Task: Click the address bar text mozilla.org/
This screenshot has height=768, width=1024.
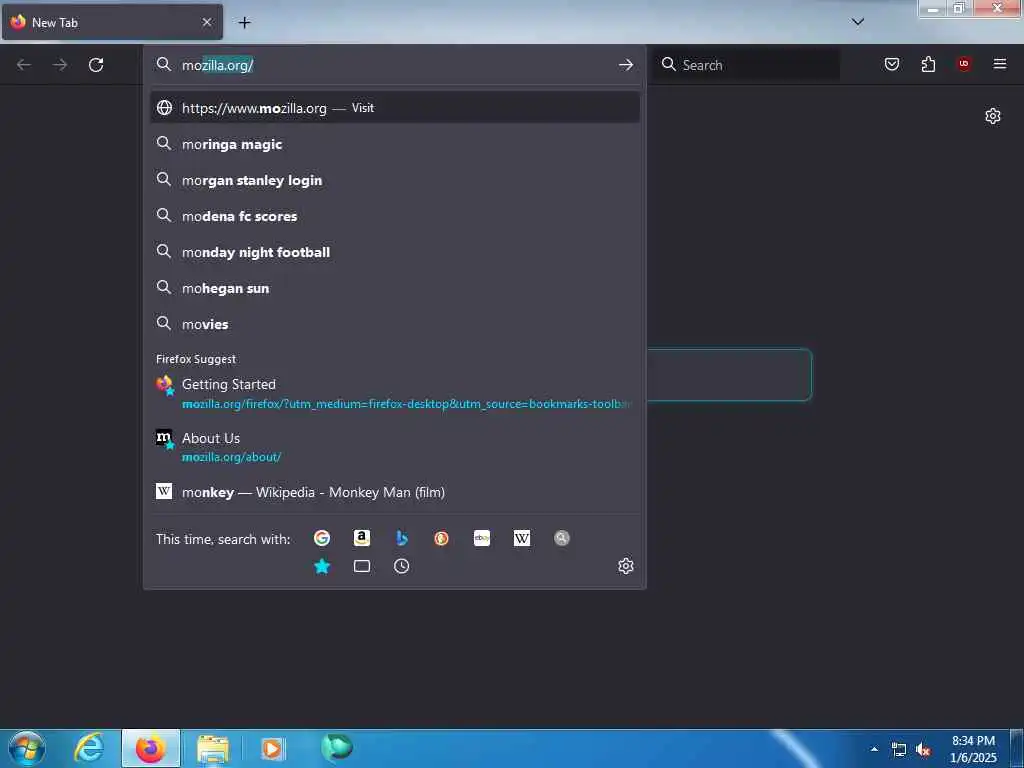Action: [x=217, y=65]
